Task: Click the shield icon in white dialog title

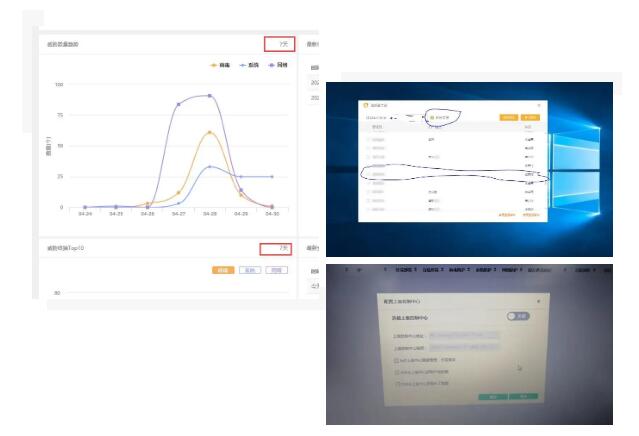Action: 366,104
